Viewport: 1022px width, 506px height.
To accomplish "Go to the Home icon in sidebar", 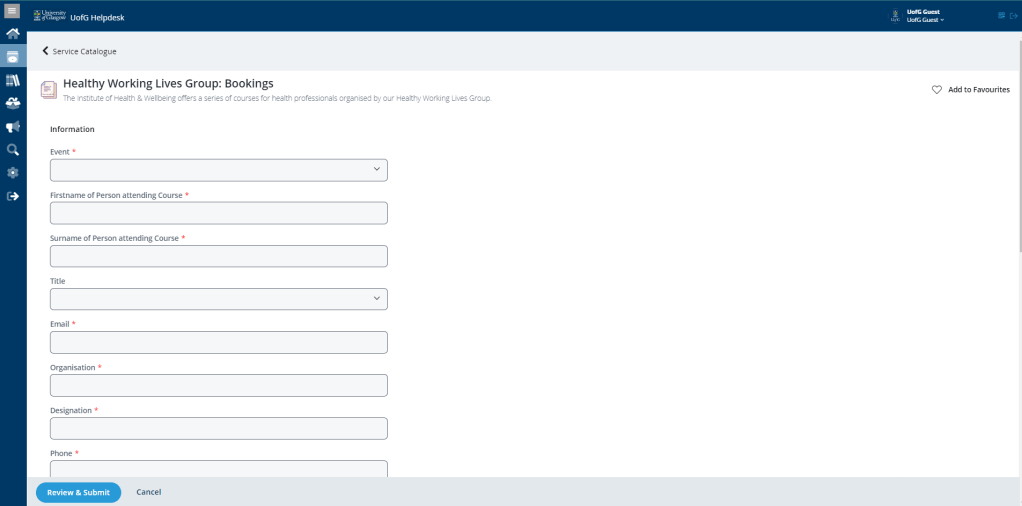I will coord(13,34).
